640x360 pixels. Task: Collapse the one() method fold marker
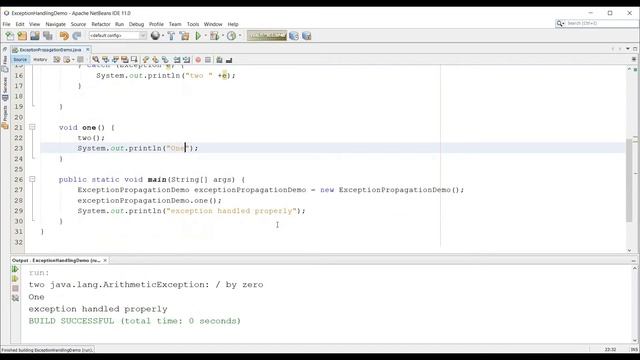tap(32, 127)
